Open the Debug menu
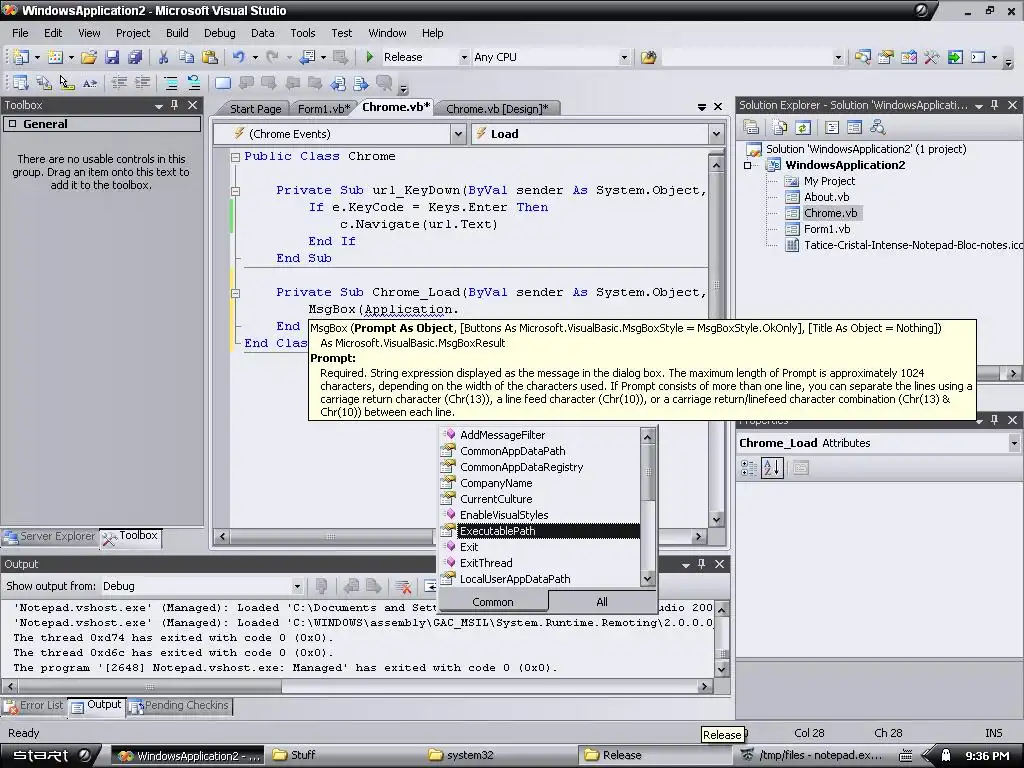The height and width of the screenshot is (768, 1024). point(219,33)
